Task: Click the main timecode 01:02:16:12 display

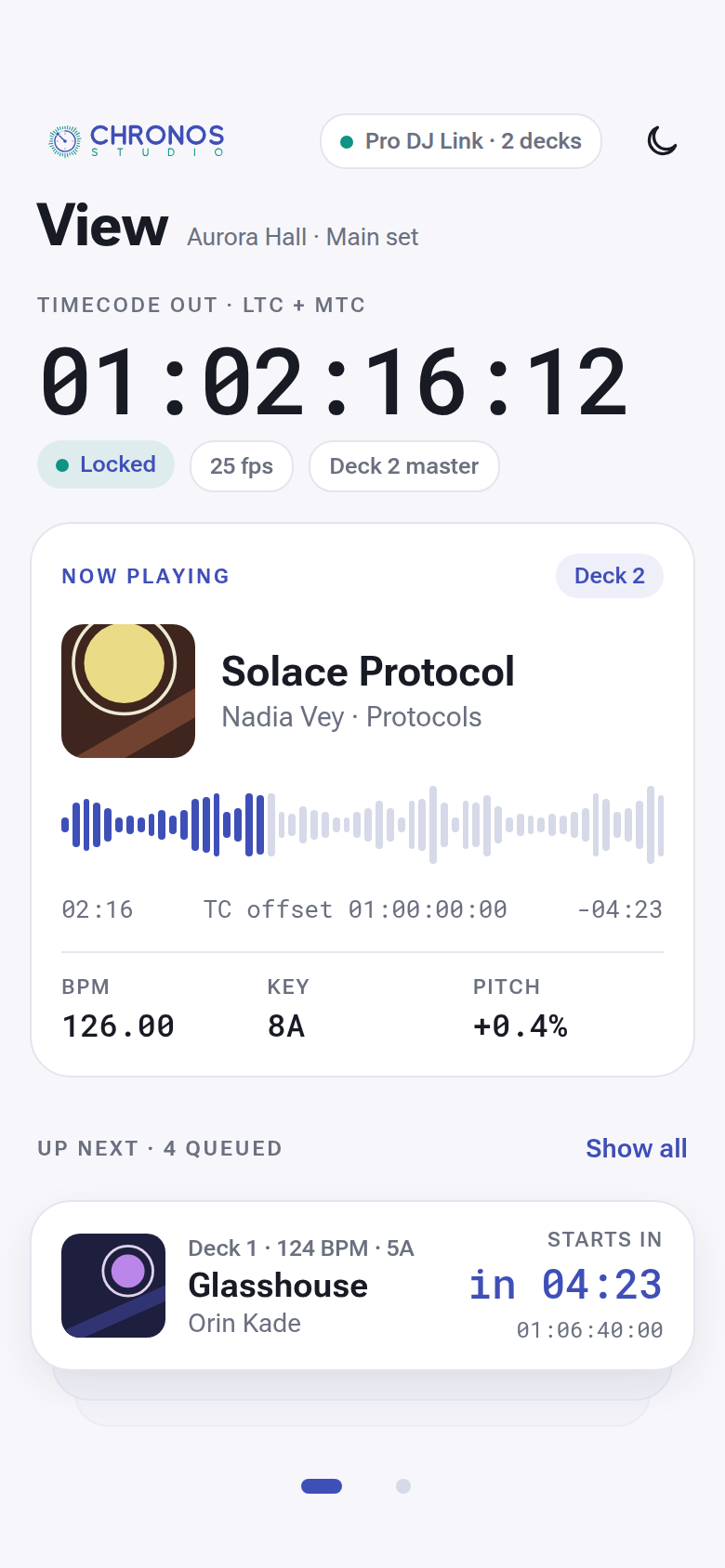Action: coord(335,382)
